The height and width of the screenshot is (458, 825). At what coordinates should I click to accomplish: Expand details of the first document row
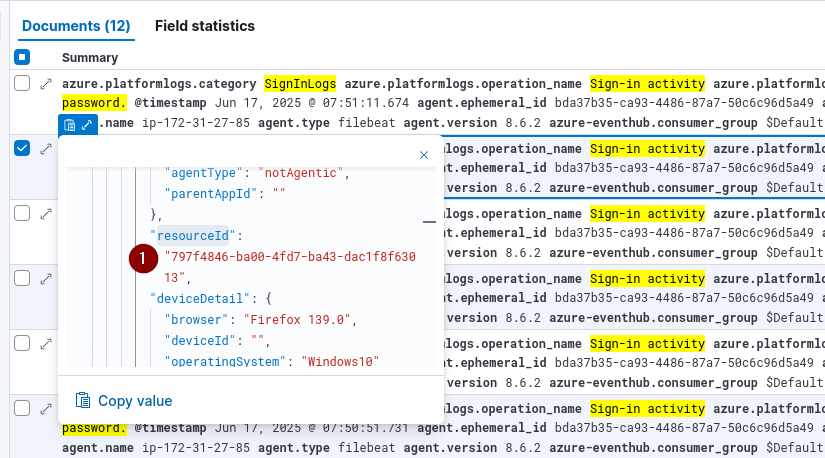click(x=45, y=85)
